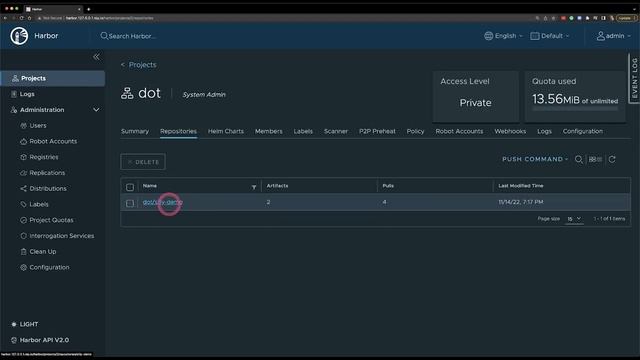The image size is (640, 360).
Task: Open Replications in the sidebar
Action: coord(47,173)
